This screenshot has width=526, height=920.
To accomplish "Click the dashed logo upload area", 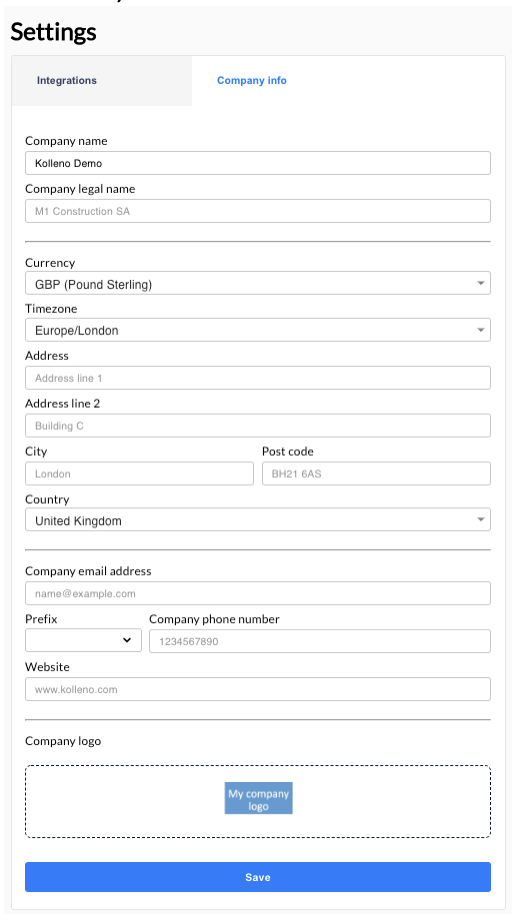I will pos(258,801).
